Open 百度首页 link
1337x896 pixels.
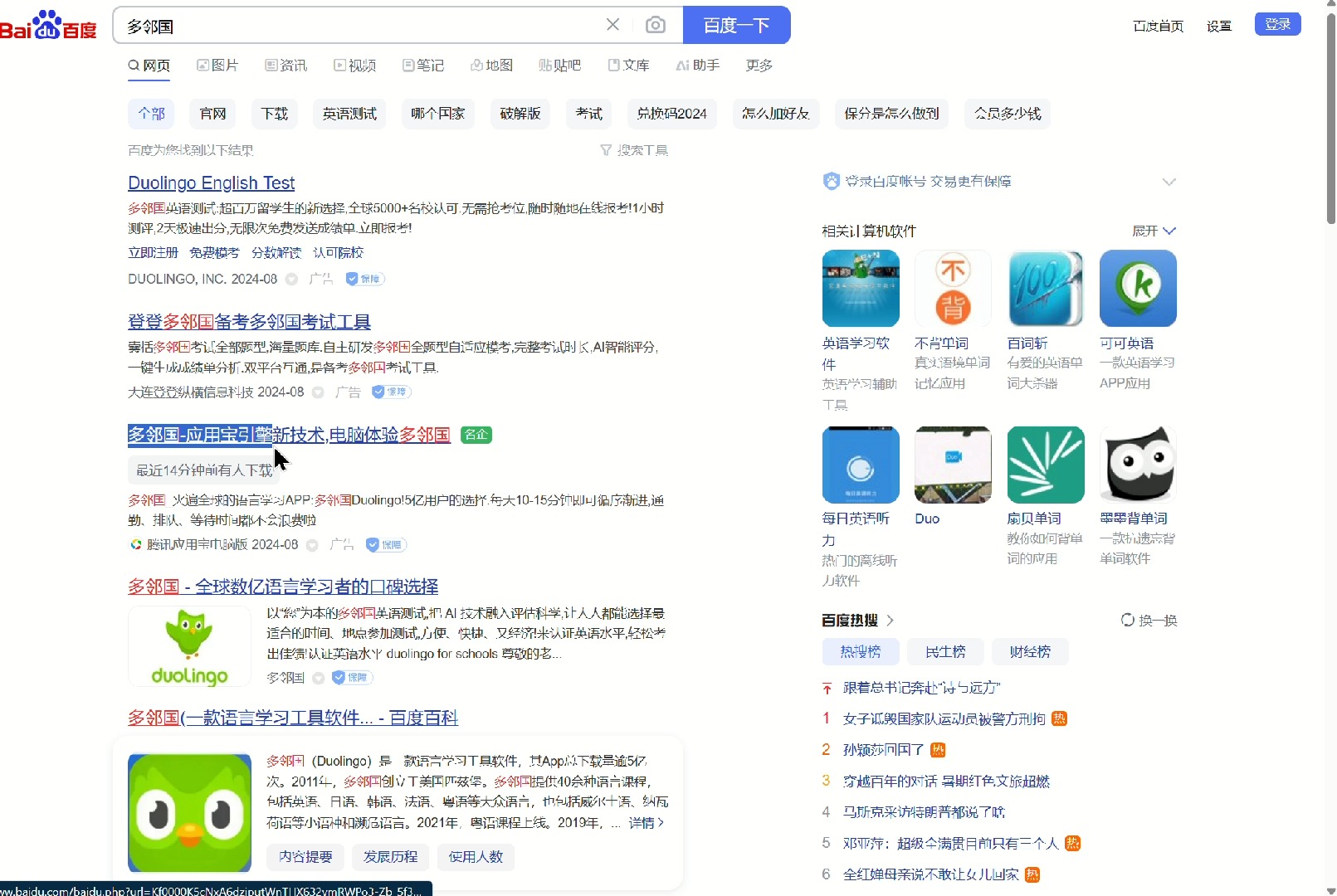coord(1158,26)
